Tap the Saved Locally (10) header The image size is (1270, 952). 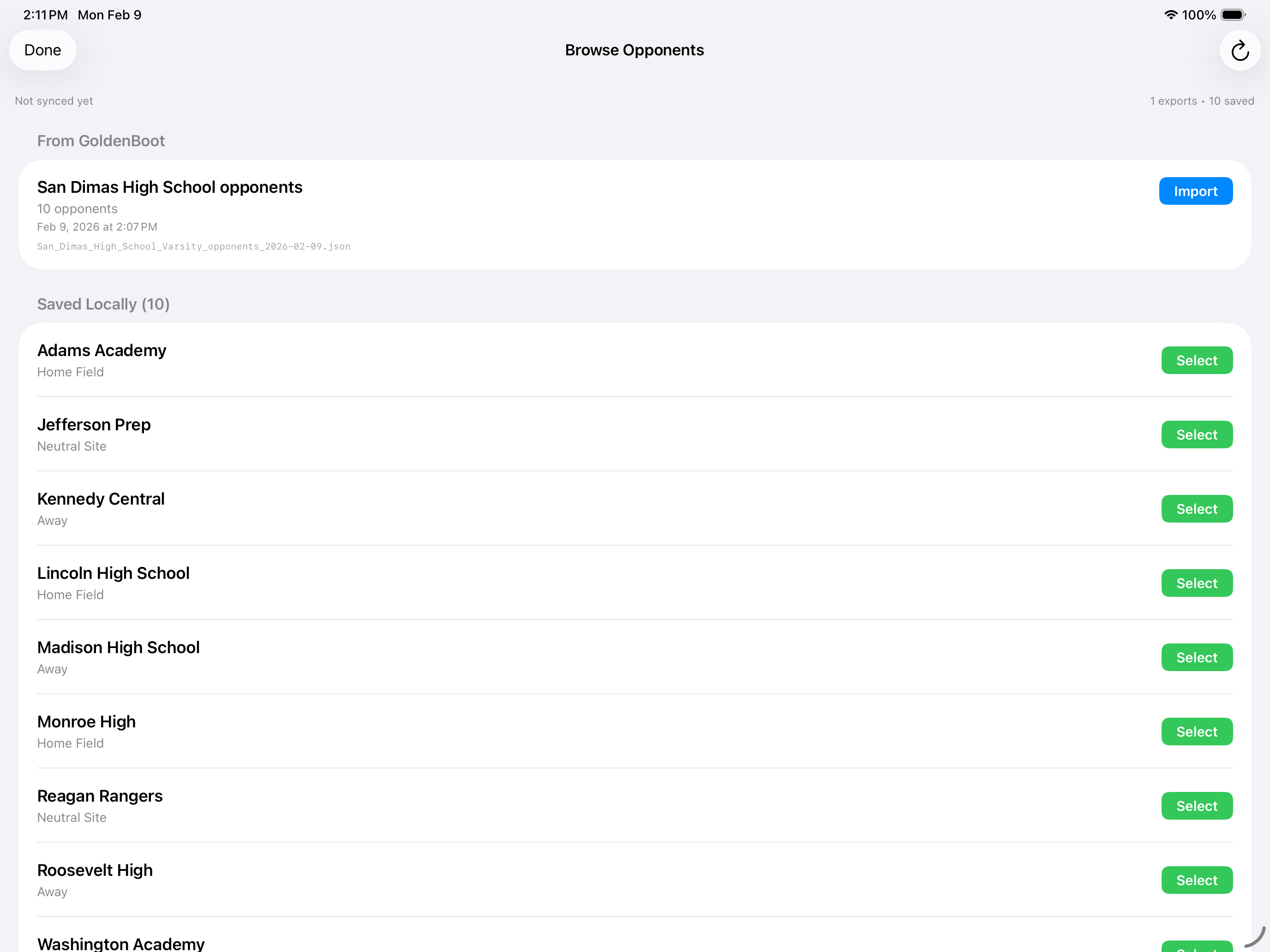(x=103, y=304)
